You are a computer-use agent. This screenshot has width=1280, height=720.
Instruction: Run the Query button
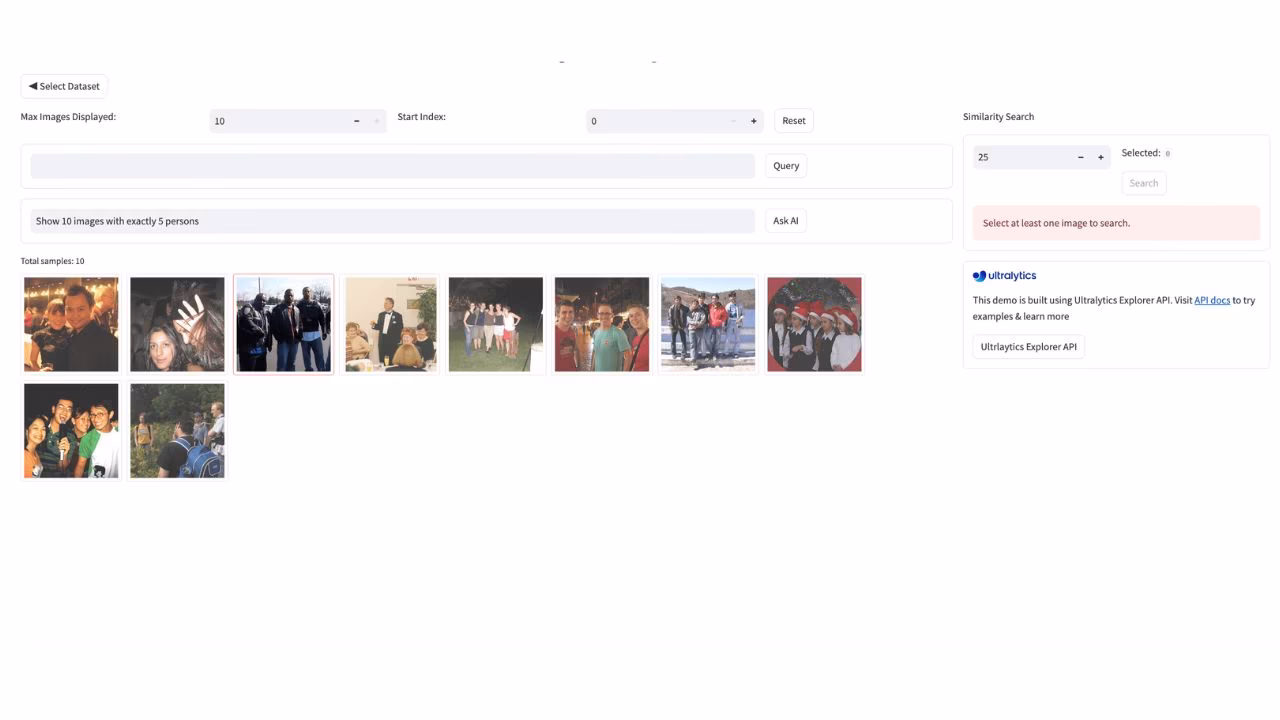[785, 165]
